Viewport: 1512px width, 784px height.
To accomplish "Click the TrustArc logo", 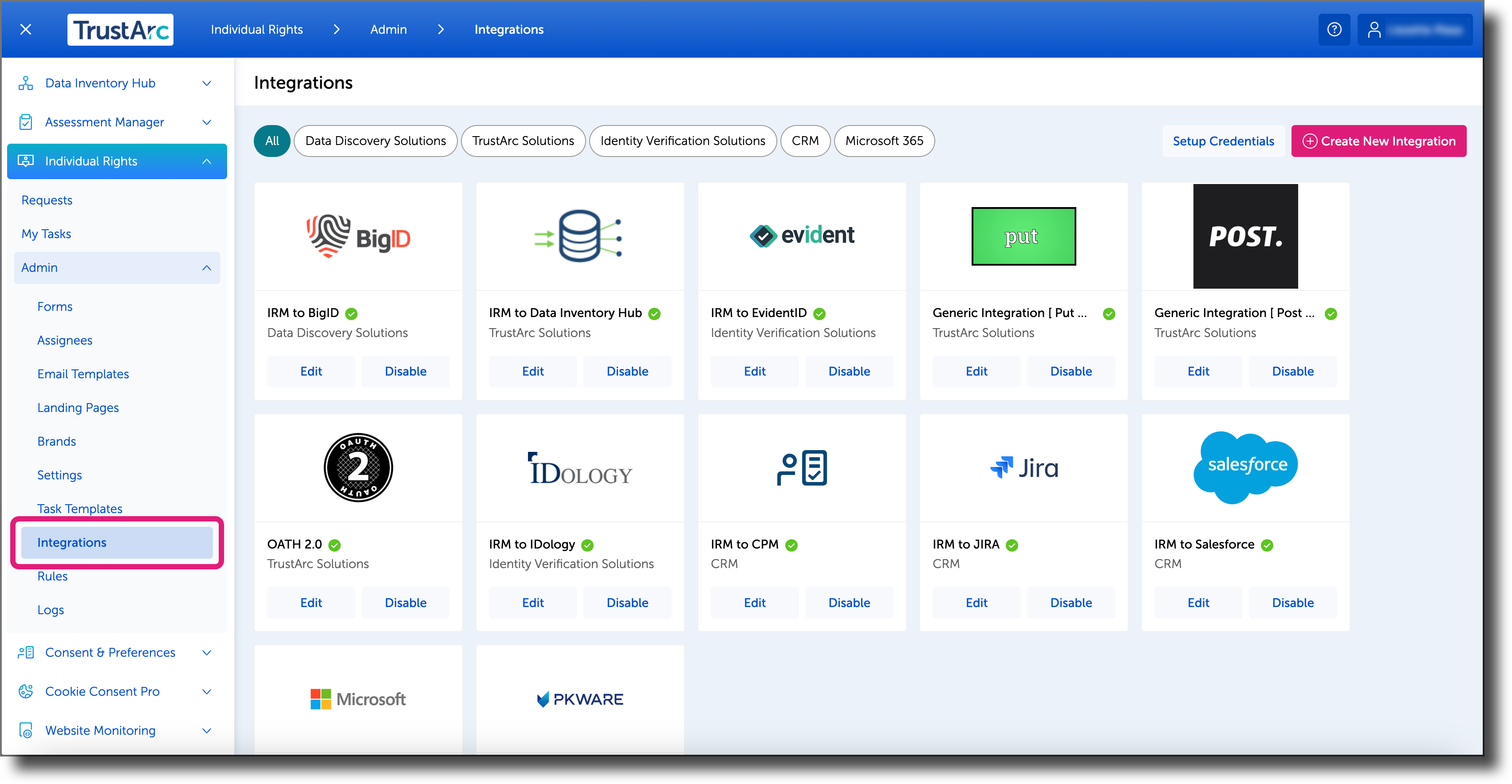I will click(120, 29).
